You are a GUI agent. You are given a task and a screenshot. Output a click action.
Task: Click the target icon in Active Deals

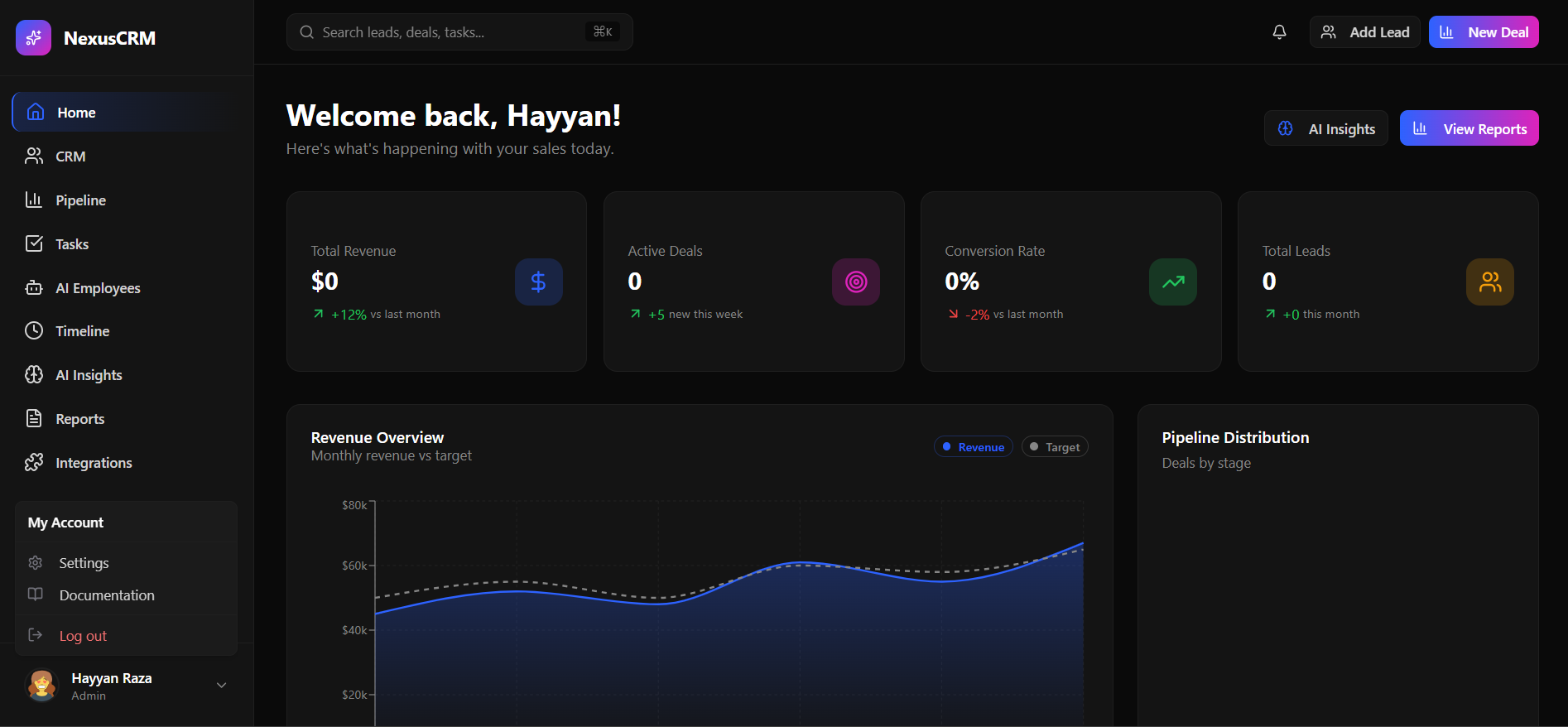pos(856,282)
